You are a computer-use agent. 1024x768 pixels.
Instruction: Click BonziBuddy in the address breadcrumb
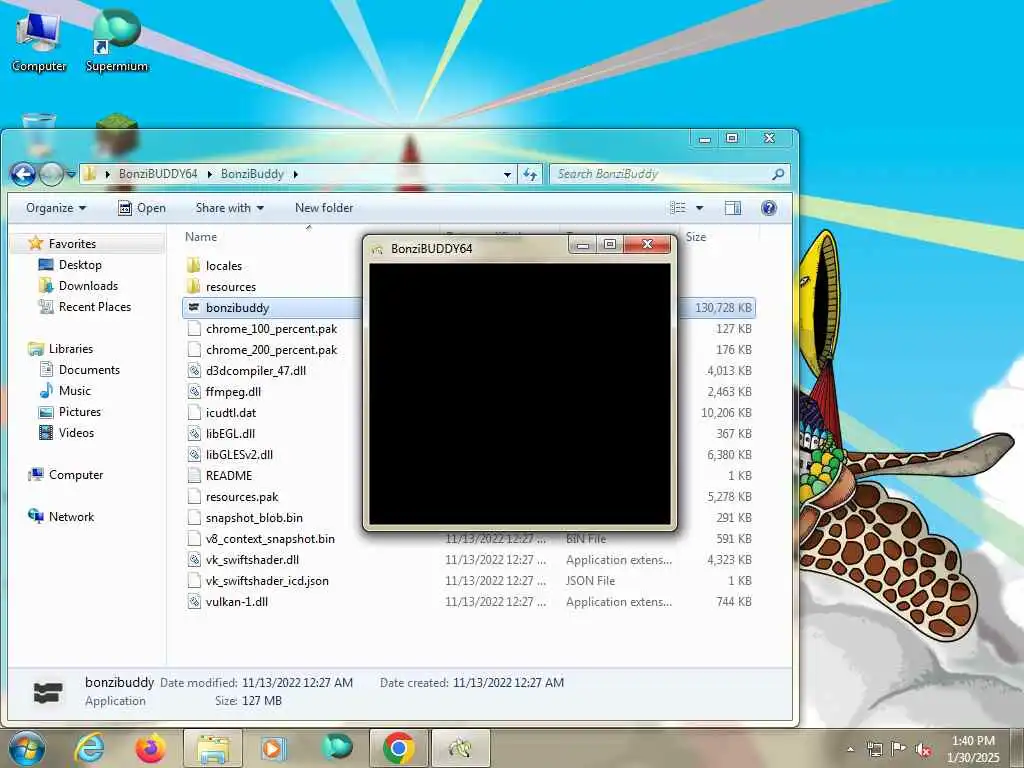click(252, 174)
